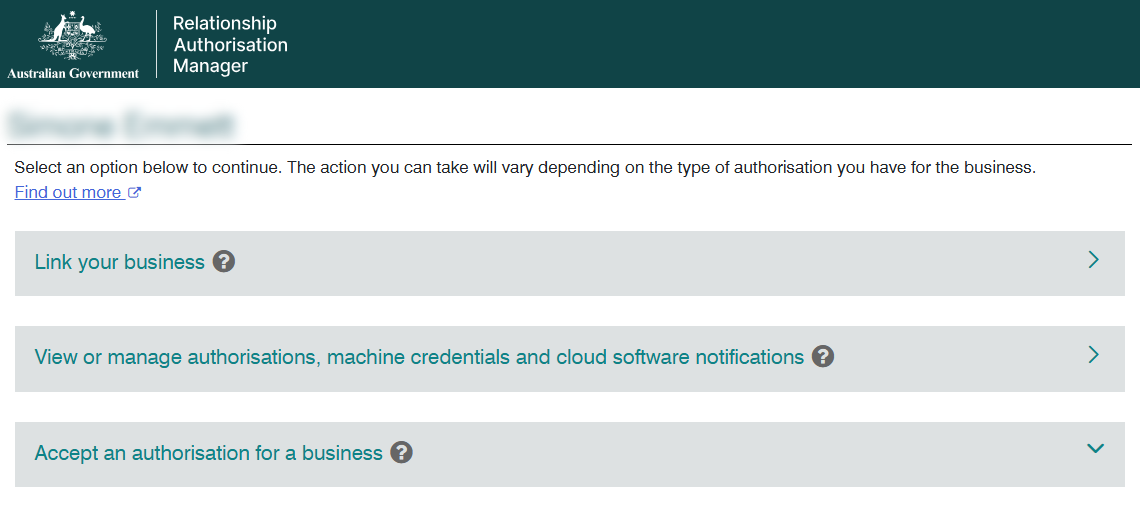This screenshot has height=510, width=1140.
Task: Select 'Accept an authorisation for a business' text
Action: pos(208,453)
